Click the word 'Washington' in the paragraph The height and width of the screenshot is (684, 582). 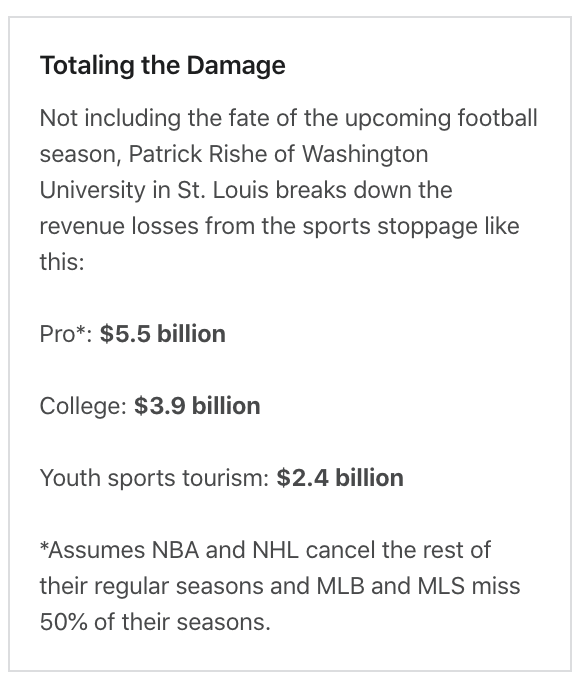point(365,155)
